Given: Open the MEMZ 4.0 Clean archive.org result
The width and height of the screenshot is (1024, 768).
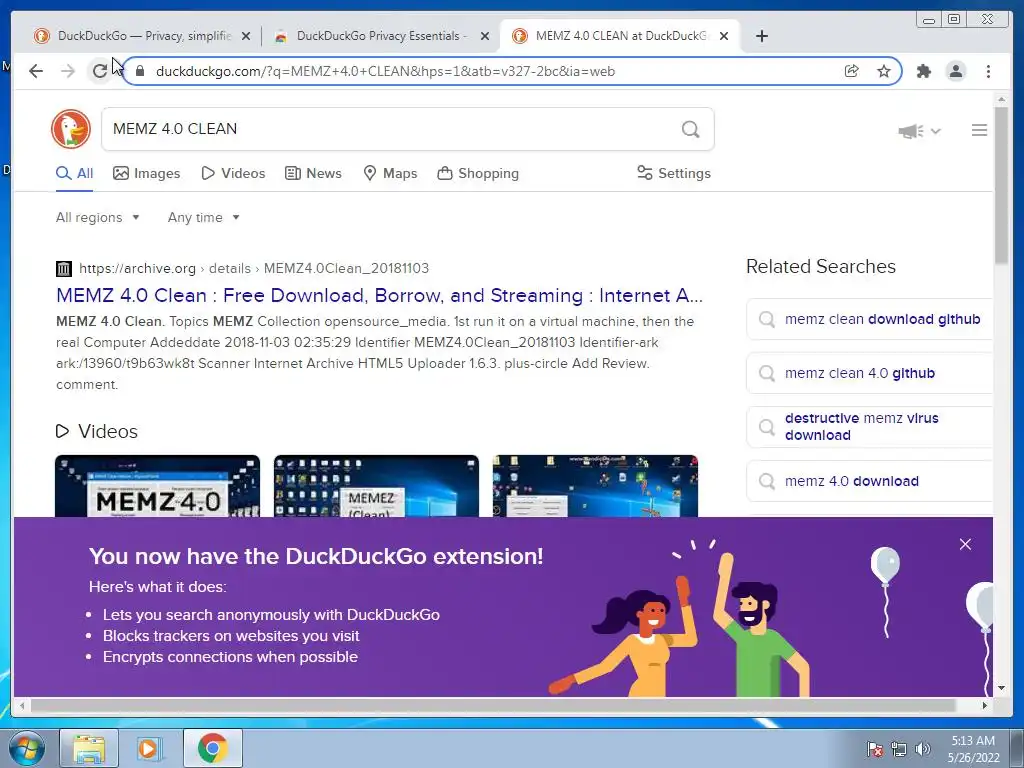Looking at the screenshot, I should (379, 295).
